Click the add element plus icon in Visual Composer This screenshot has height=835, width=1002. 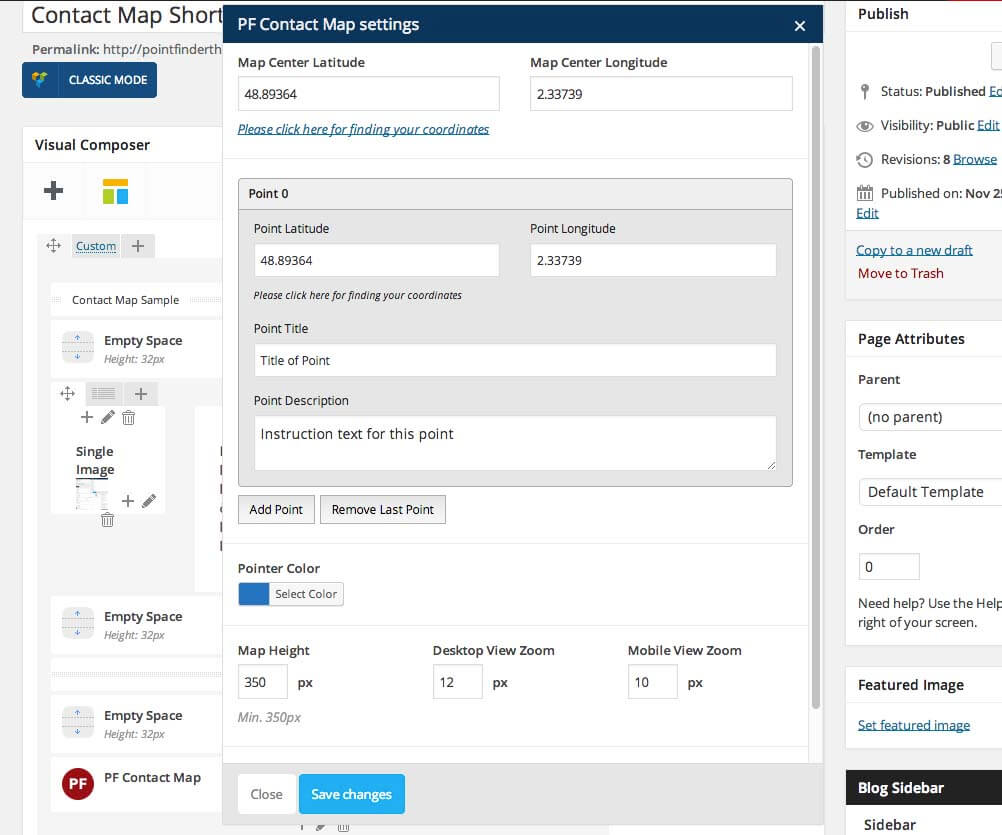(54, 190)
